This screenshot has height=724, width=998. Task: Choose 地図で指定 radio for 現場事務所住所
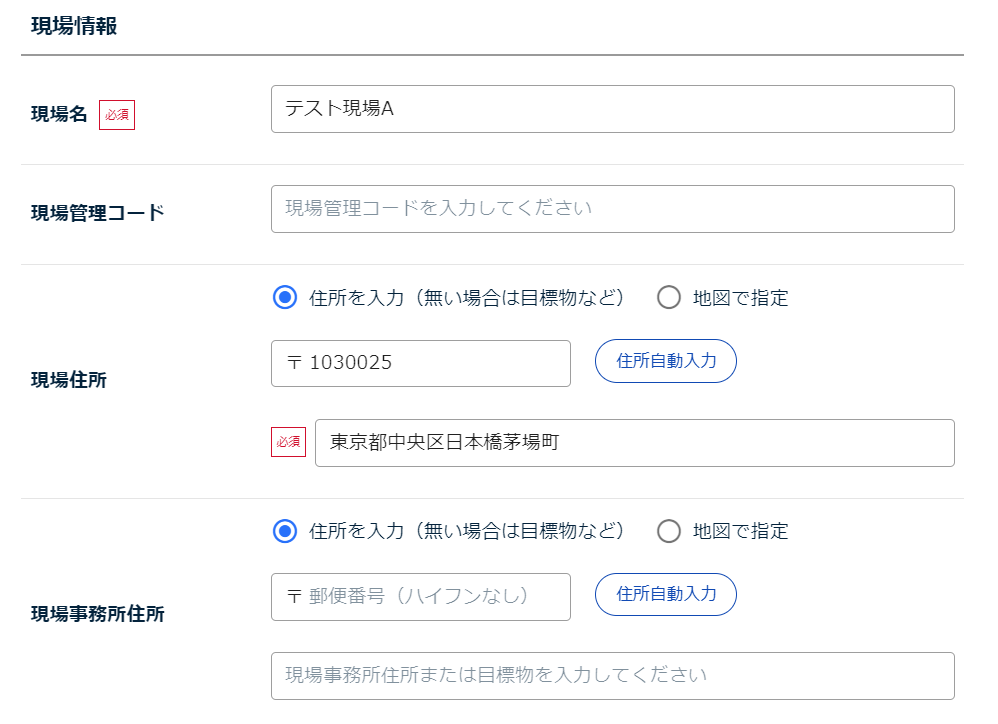coord(668,531)
